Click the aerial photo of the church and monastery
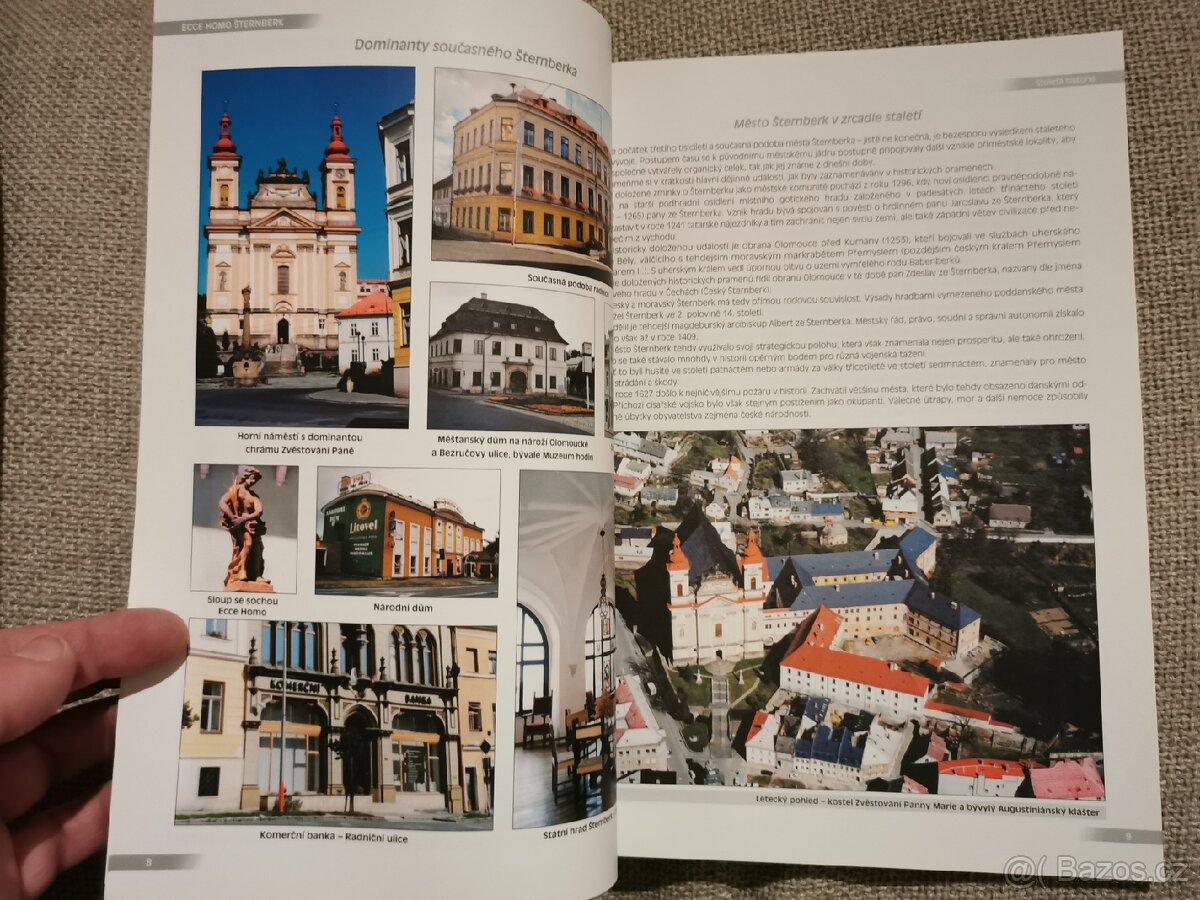Viewport: 1200px width, 900px height. click(x=857, y=612)
